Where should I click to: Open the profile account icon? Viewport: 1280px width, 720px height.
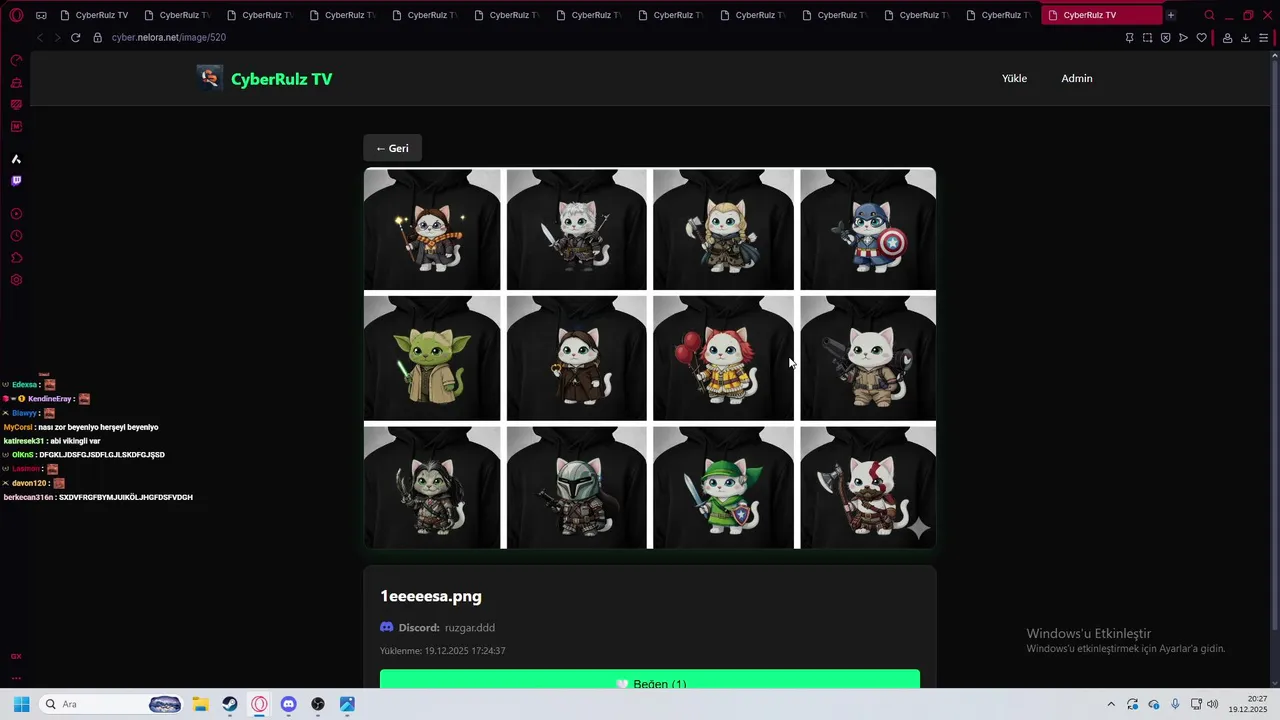tap(1227, 38)
